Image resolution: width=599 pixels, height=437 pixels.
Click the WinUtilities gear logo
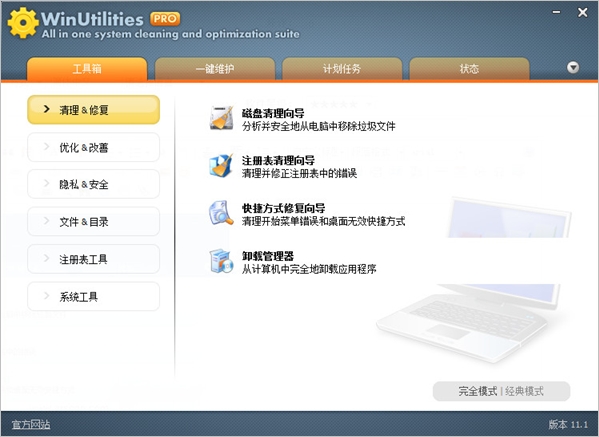(x=23, y=23)
